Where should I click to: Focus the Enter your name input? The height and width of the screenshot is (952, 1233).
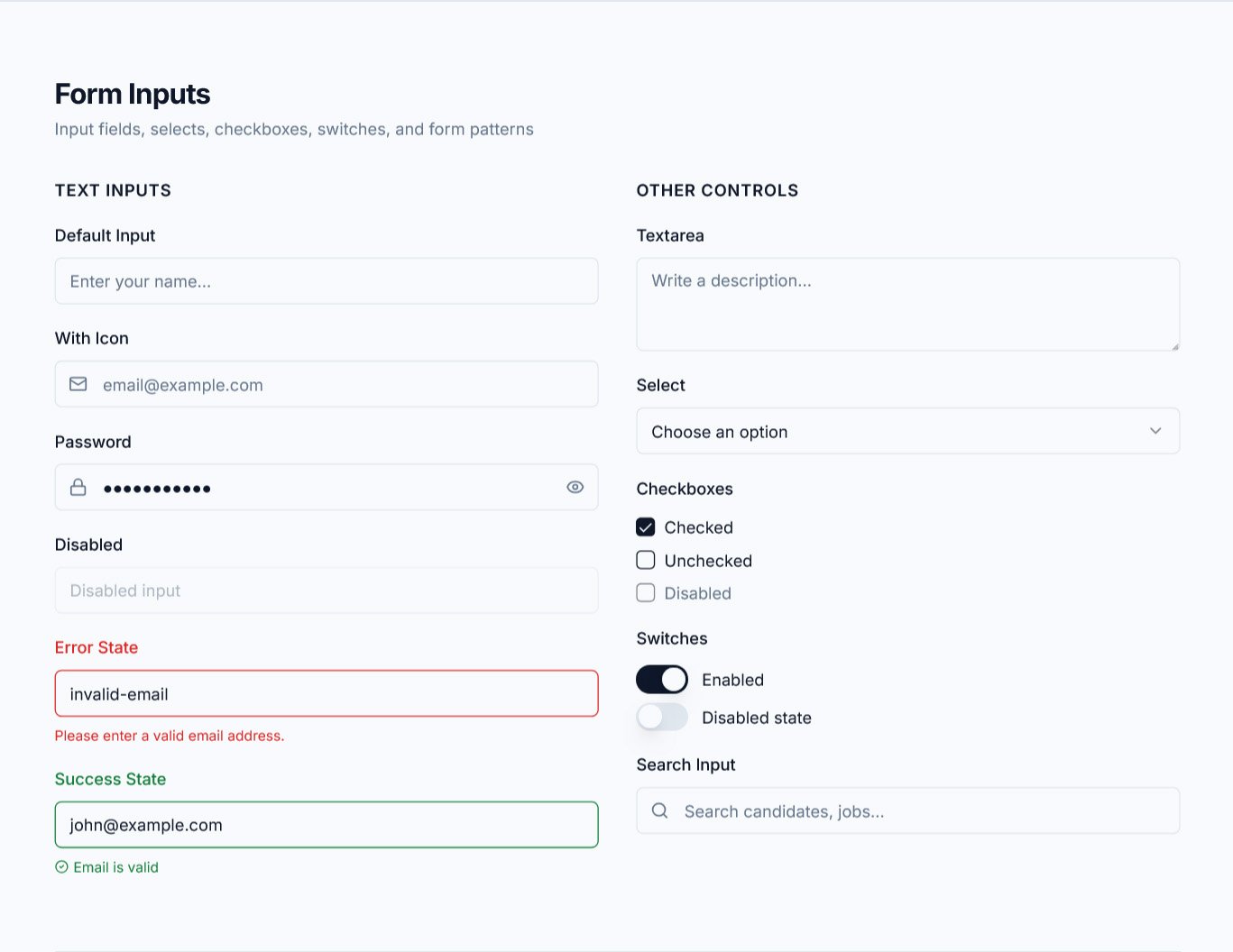click(x=327, y=281)
